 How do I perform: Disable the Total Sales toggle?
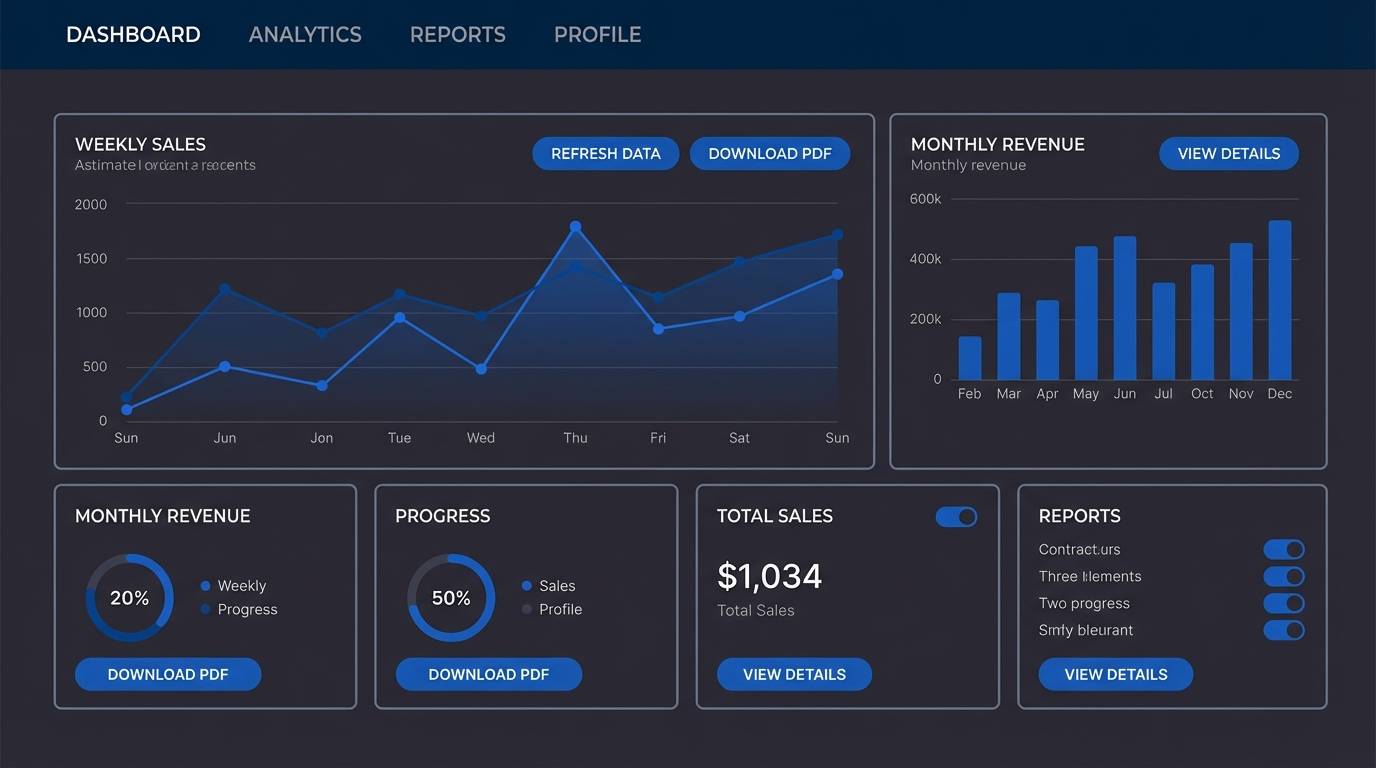956,516
